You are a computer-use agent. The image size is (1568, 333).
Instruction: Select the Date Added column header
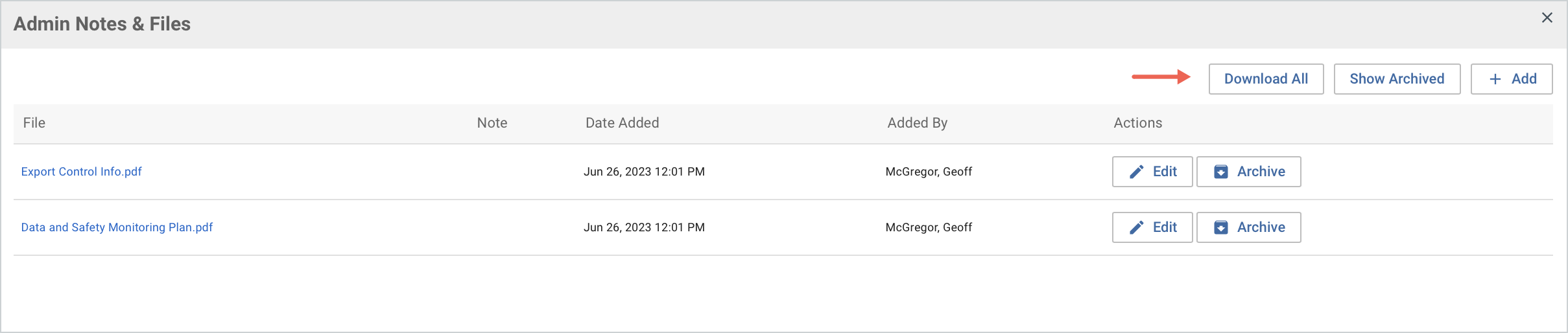tap(622, 123)
